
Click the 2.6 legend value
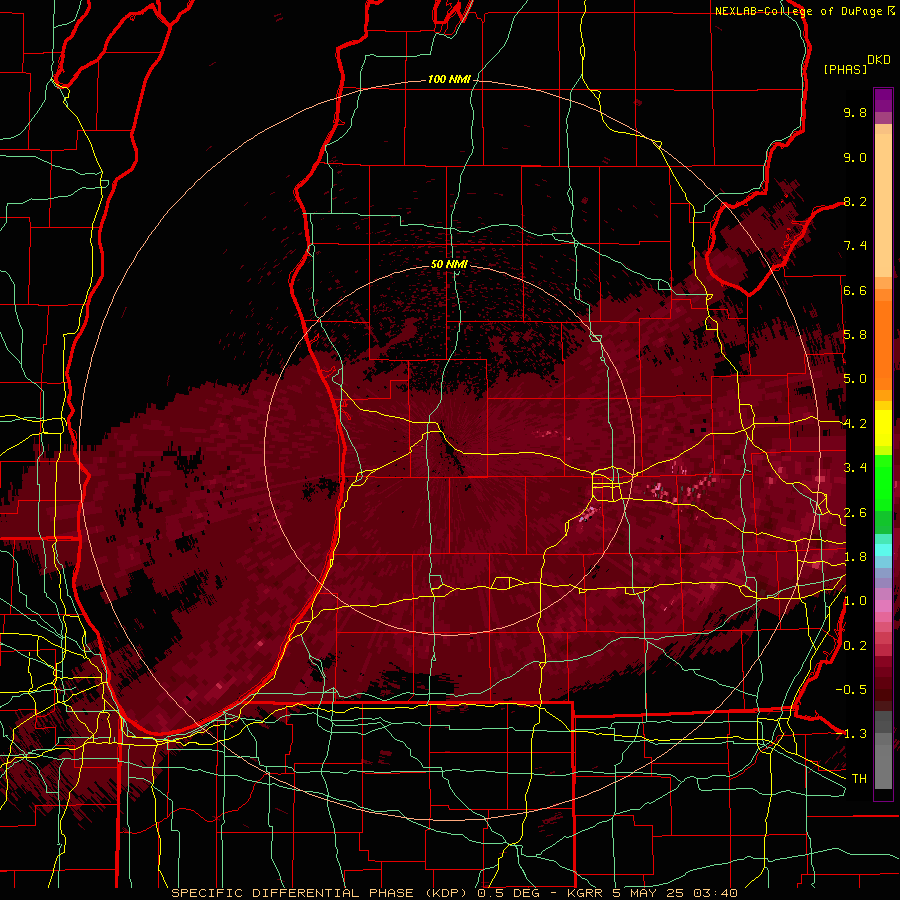[855, 513]
